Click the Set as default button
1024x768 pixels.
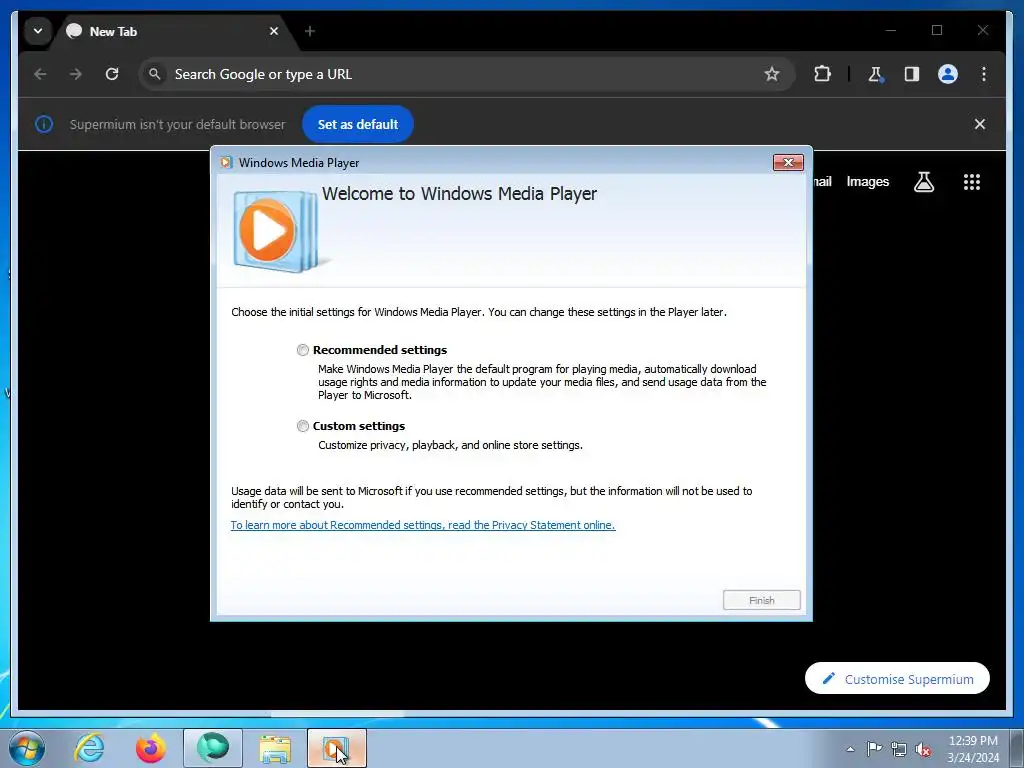(x=357, y=124)
